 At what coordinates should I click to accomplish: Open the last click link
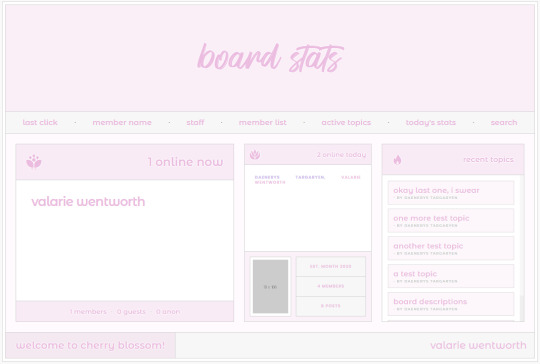pyautogui.click(x=40, y=123)
